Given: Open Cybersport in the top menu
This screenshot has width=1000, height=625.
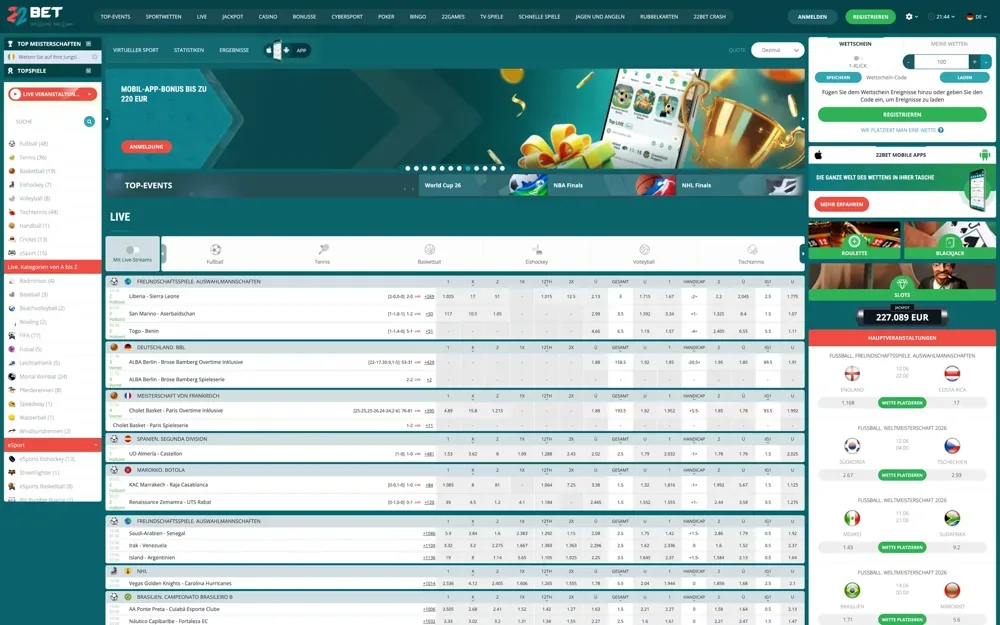Looking at the screenshot, I should coord(347,17).
